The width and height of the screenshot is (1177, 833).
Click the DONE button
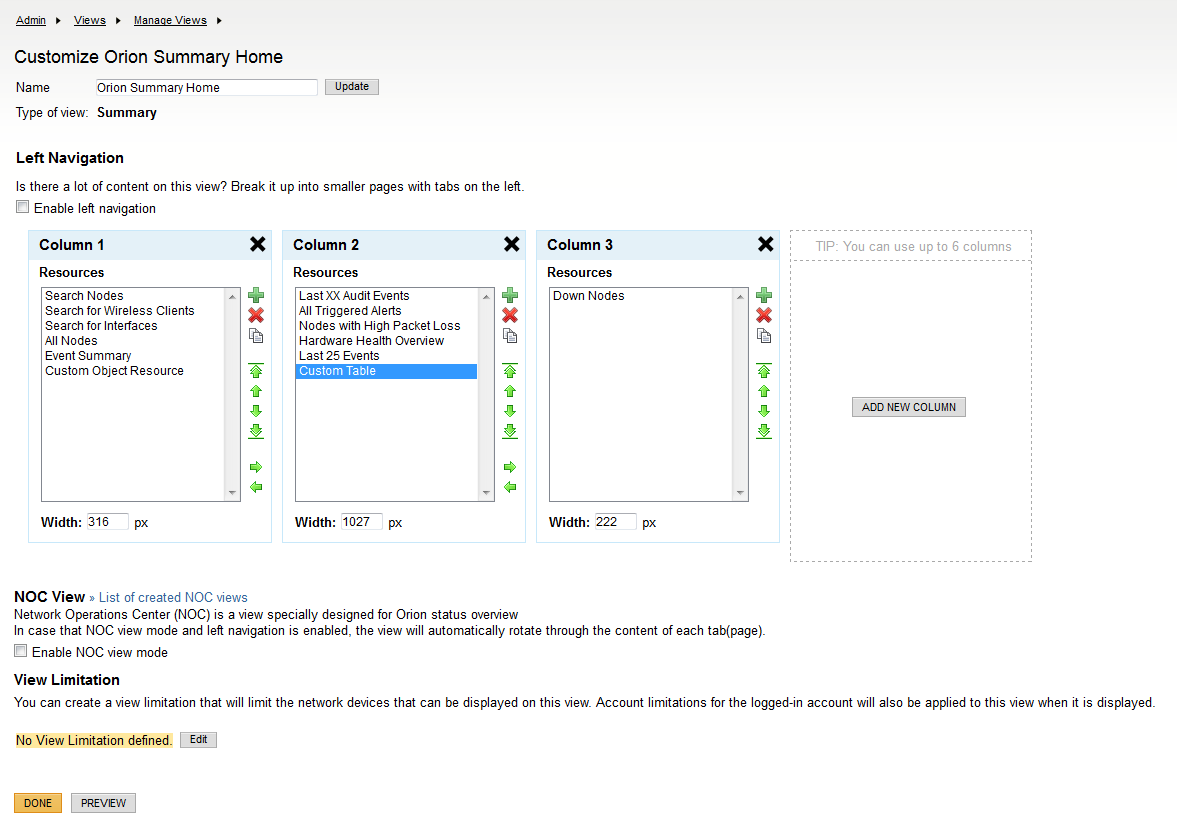(x=38, y=803)
